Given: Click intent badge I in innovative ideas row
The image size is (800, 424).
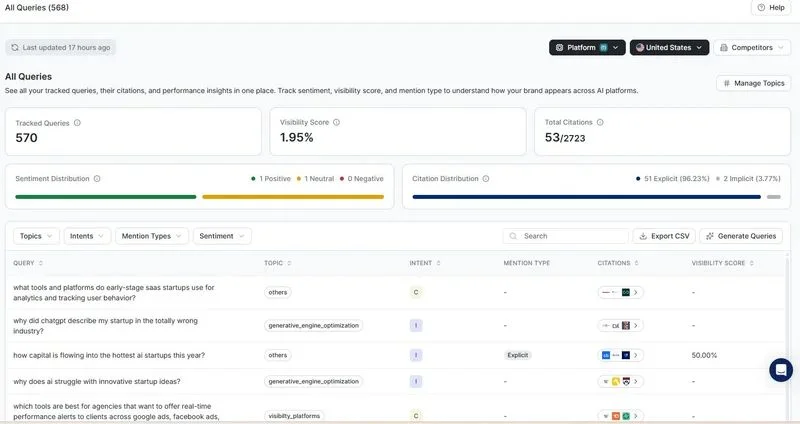Looking at the screenshot, I should (416, 382).
